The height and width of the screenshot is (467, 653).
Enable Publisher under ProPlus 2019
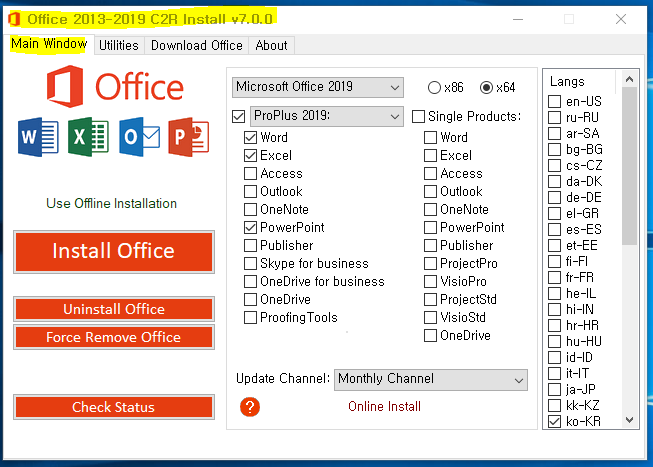[x=250, y=245]
